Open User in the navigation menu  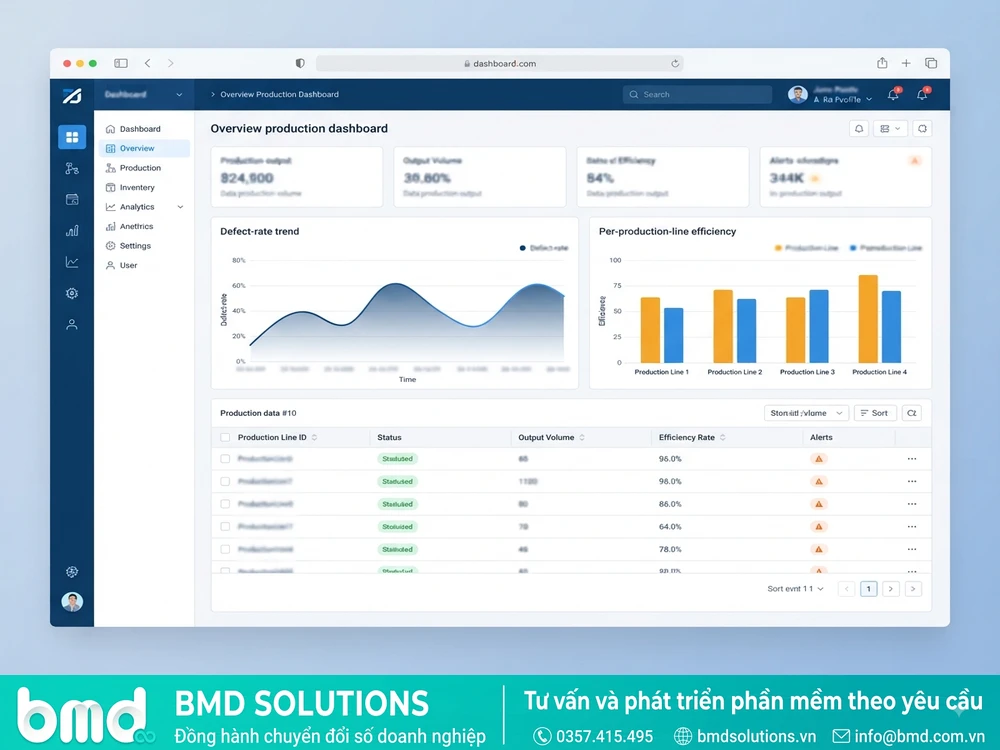coord(144,265)
